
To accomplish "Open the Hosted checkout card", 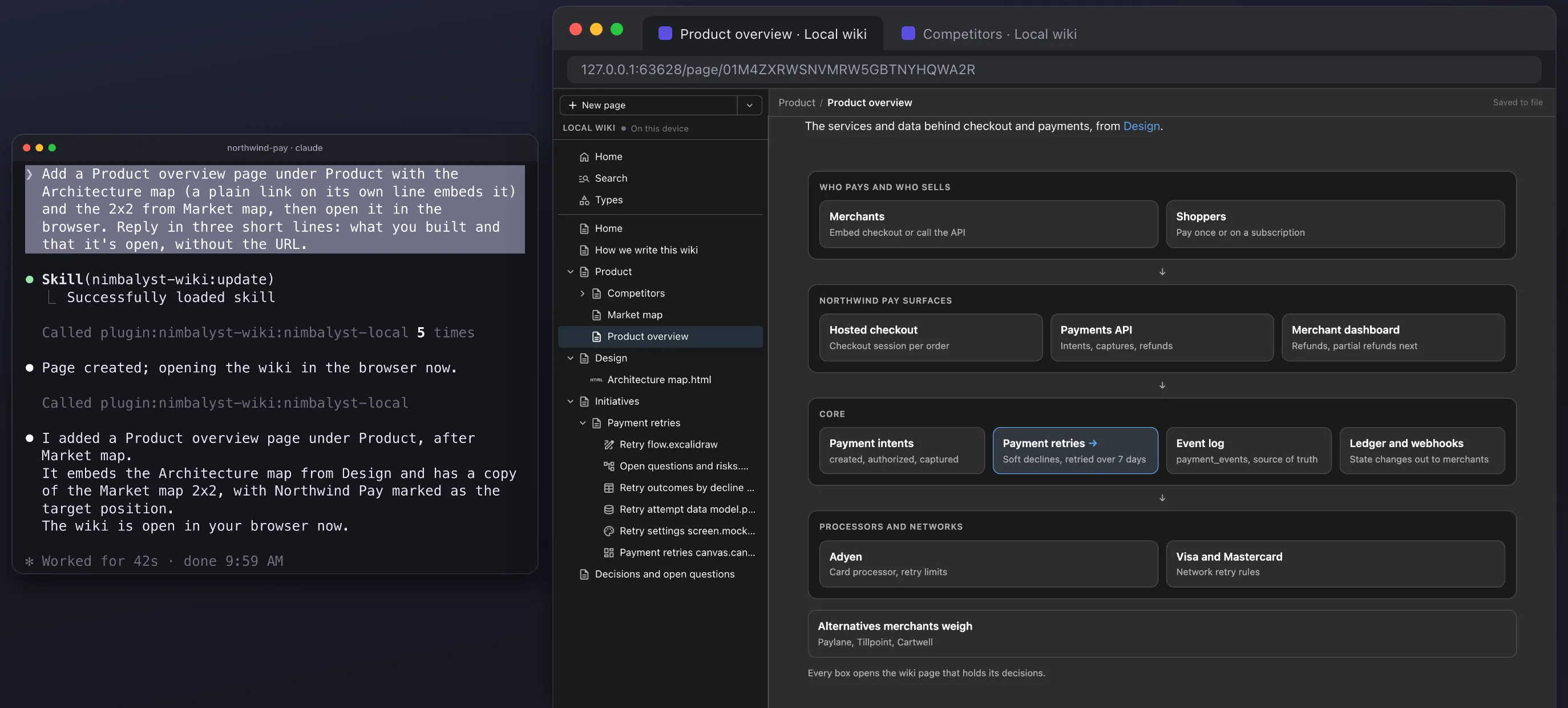I will click(930, 337).
